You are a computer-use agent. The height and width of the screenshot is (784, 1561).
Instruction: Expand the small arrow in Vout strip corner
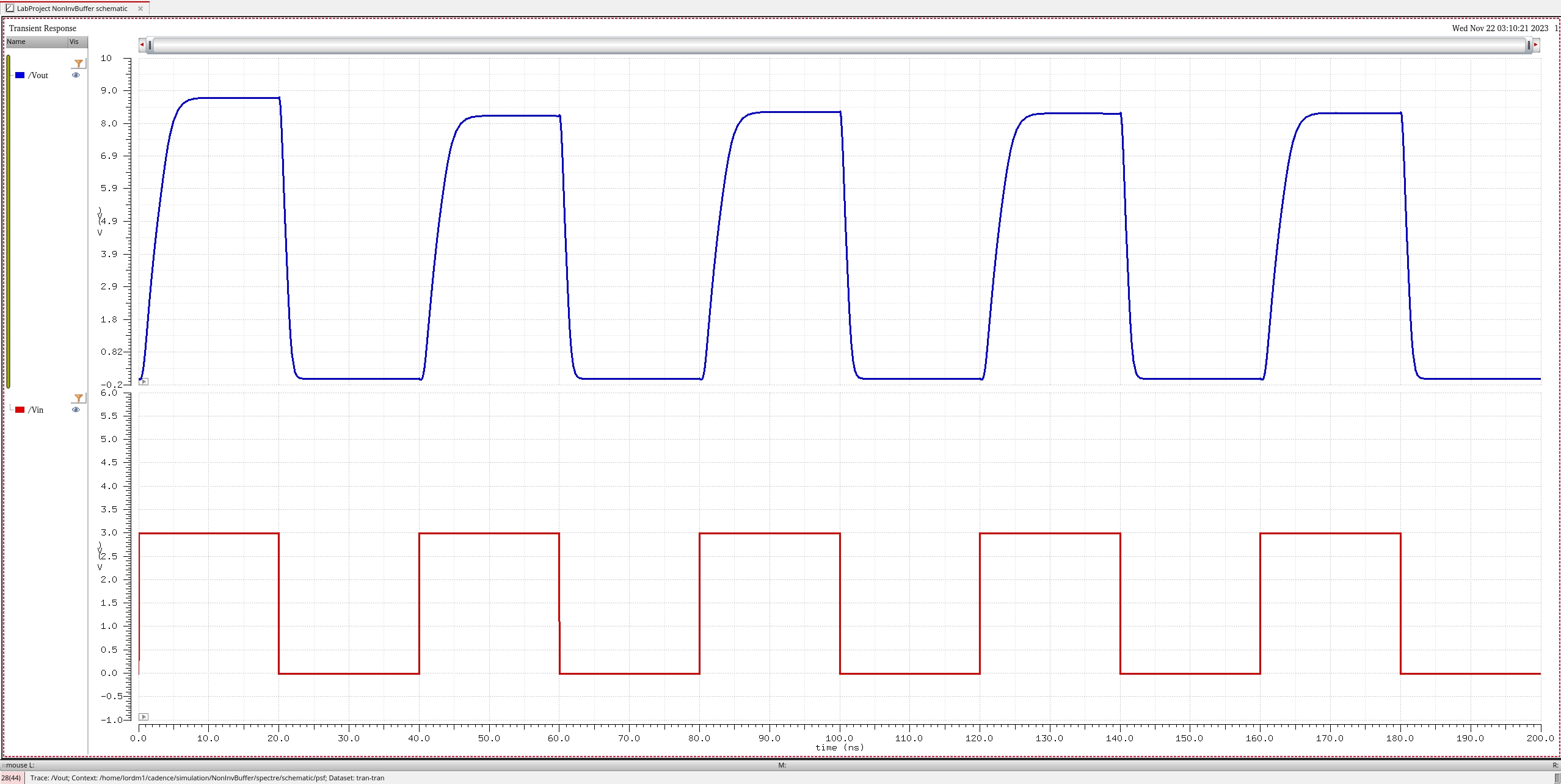[144, 382]
